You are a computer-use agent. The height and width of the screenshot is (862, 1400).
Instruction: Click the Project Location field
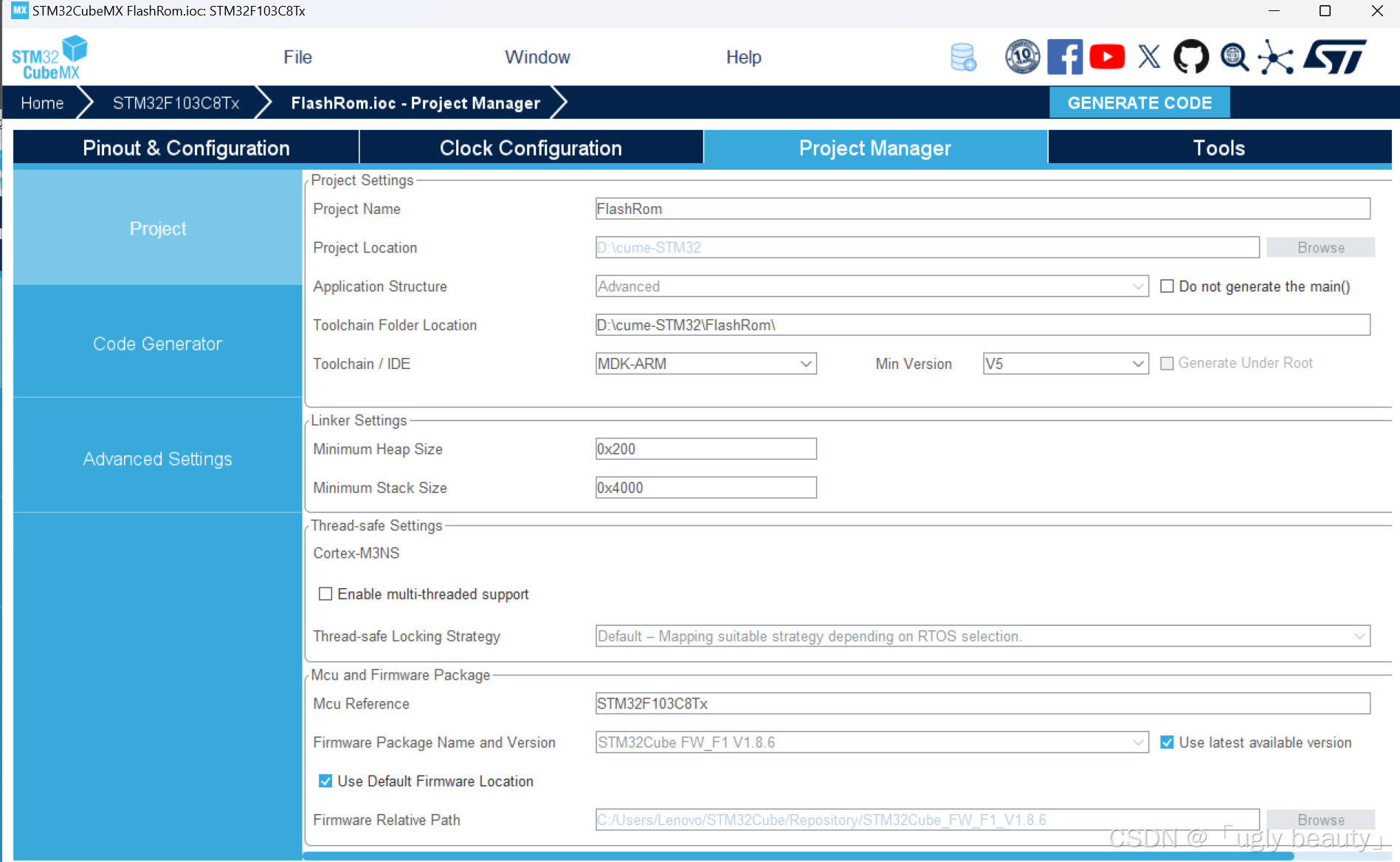[927, 248]
